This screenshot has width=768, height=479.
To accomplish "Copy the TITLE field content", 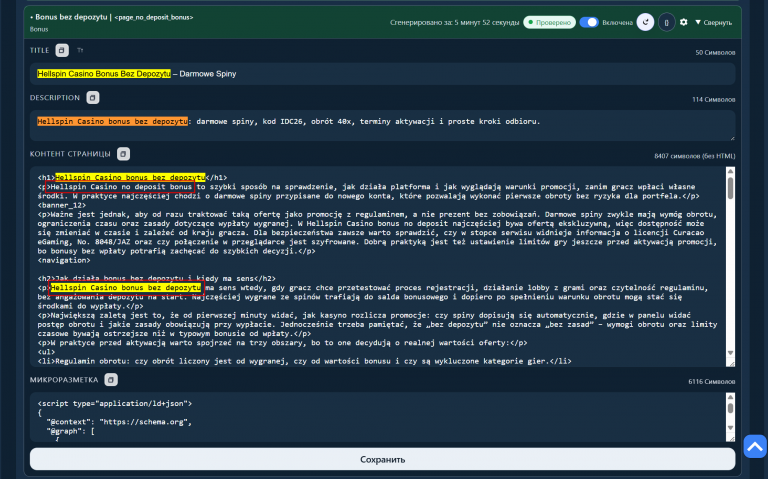I will click(62, 50).
